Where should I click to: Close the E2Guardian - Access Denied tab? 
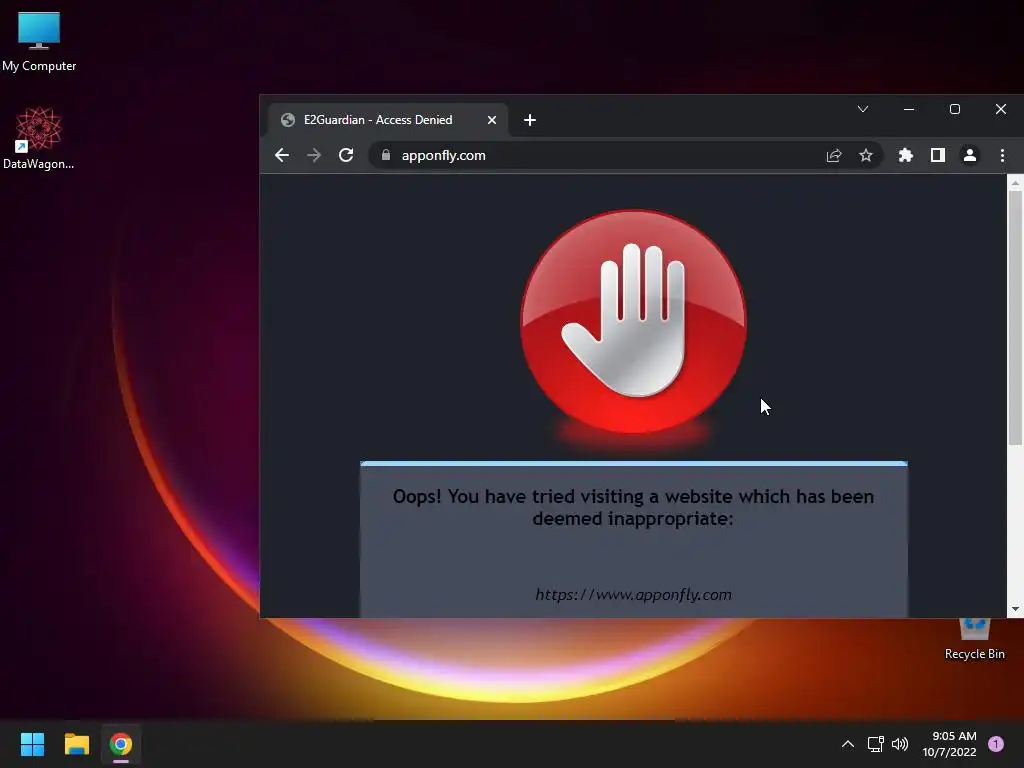click(492, 120)
